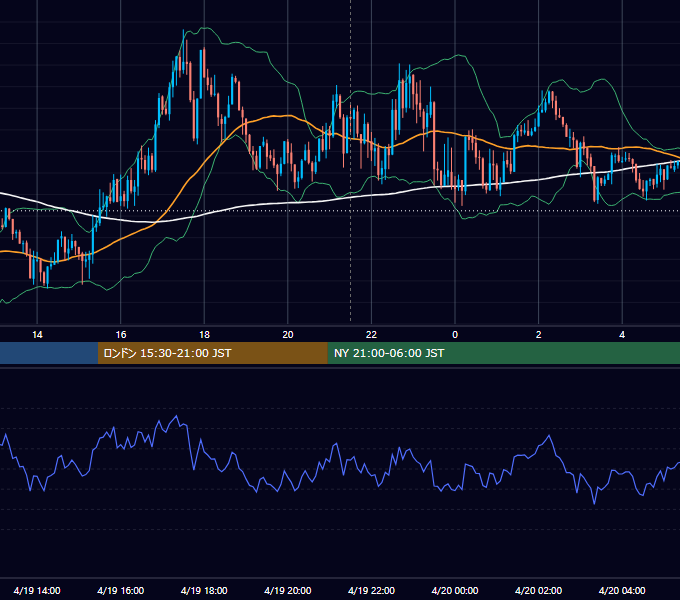680x600 pixels.
Task: Click the 0 hour label on price chart
Action: coord(455,335)
